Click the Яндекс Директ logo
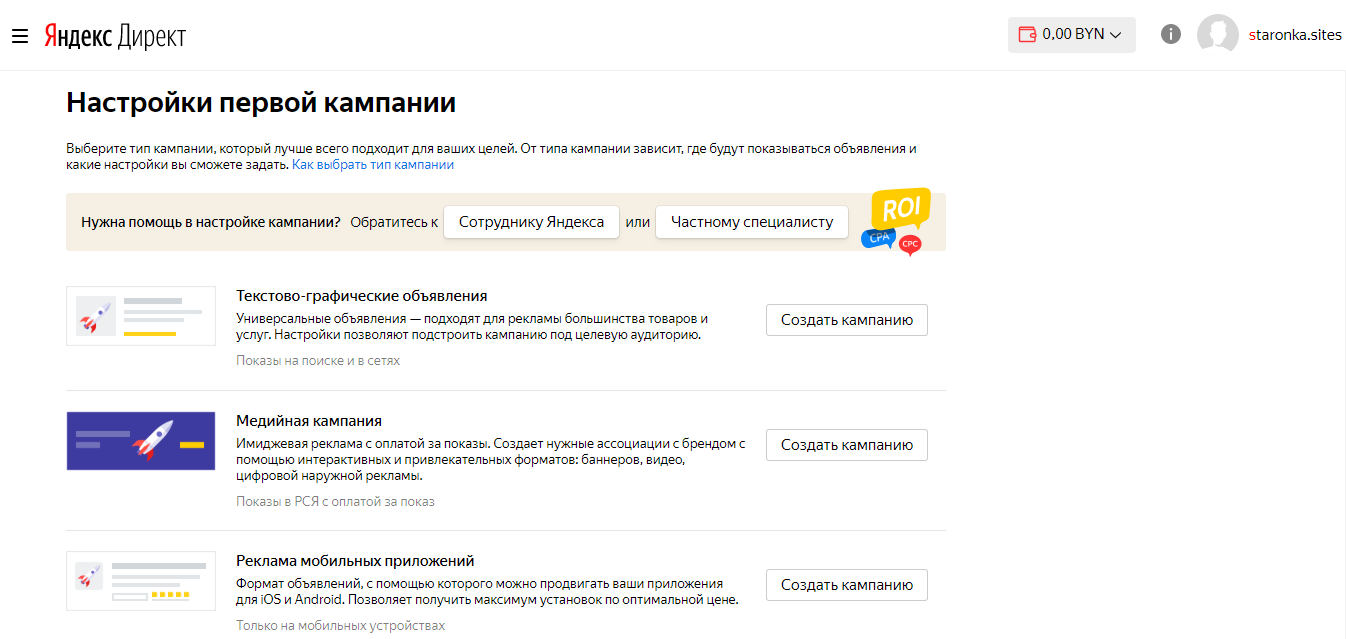 tap(115, 36)
